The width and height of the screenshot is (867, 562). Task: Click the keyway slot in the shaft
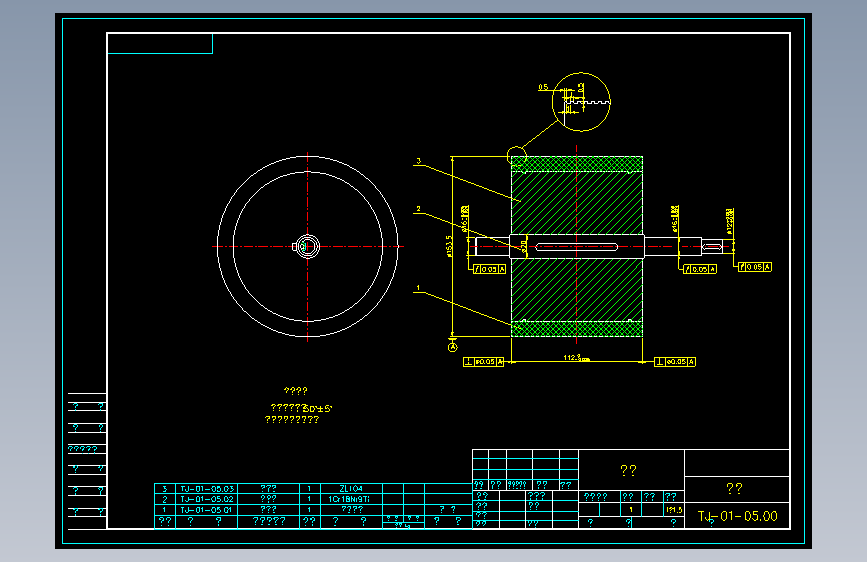pos(576,247)
